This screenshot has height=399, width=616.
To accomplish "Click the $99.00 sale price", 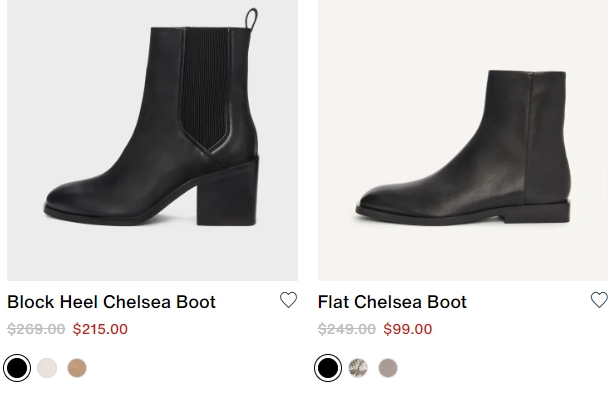I will coord(408,329).
